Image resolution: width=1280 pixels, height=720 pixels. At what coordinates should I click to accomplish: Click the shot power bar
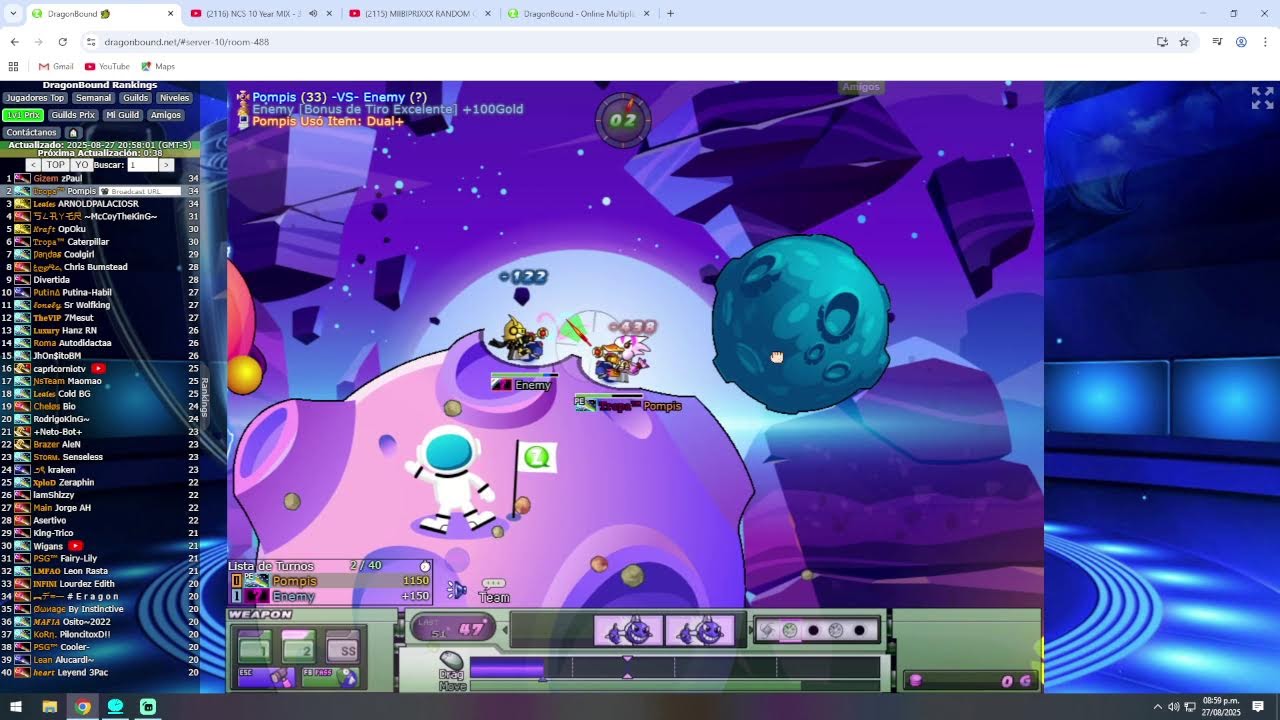675,667
